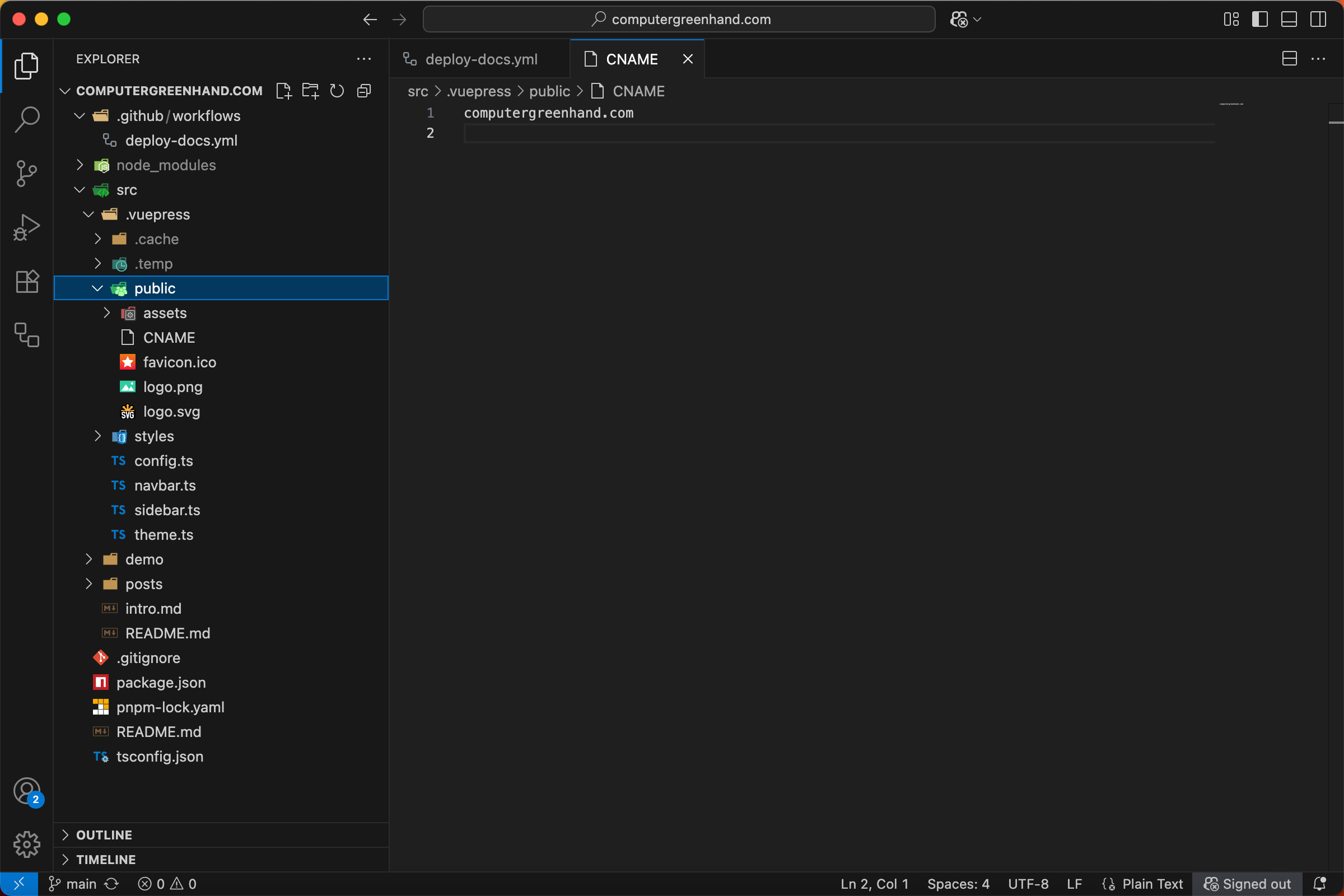Expand the demo folder
The width and height of the screenshot is (1344, 896).
(x=88, y=559)
